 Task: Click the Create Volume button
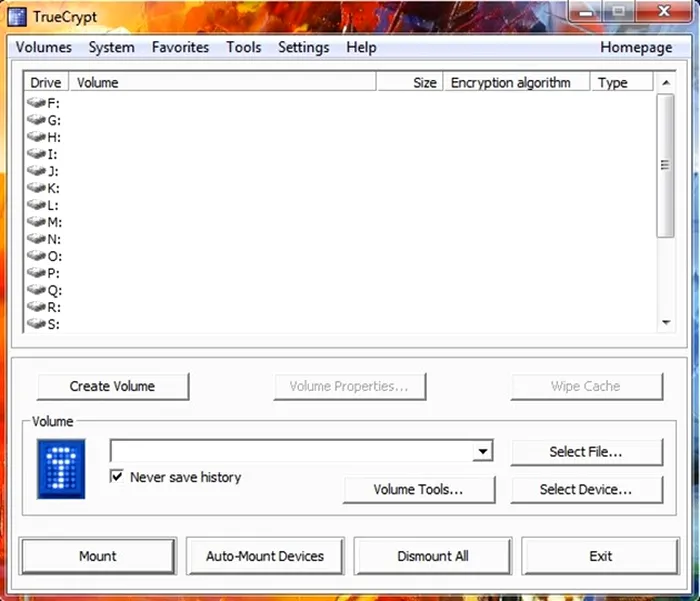[113, 386]
